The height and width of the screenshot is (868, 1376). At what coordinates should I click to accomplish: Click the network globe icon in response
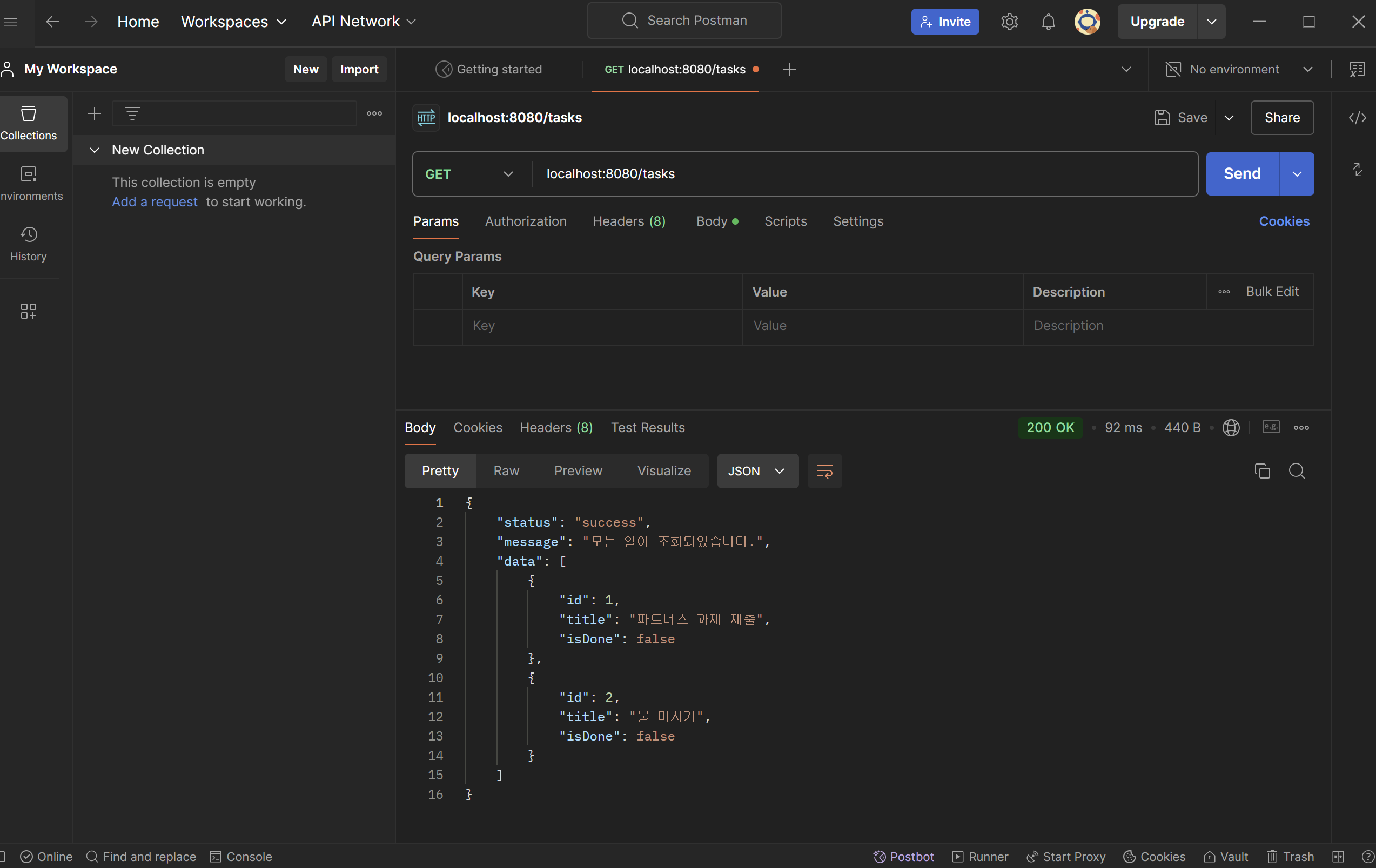pyautogui.click(x=1231, y=427)
